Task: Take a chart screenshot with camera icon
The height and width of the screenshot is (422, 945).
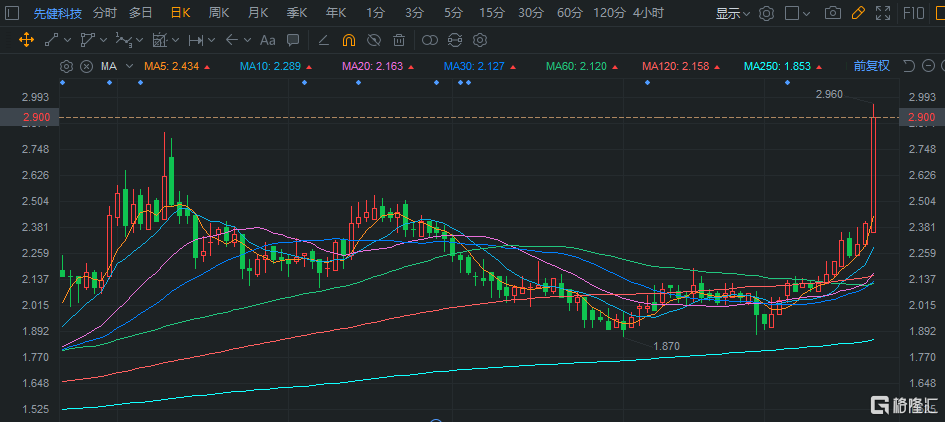Action: [832, 14]
